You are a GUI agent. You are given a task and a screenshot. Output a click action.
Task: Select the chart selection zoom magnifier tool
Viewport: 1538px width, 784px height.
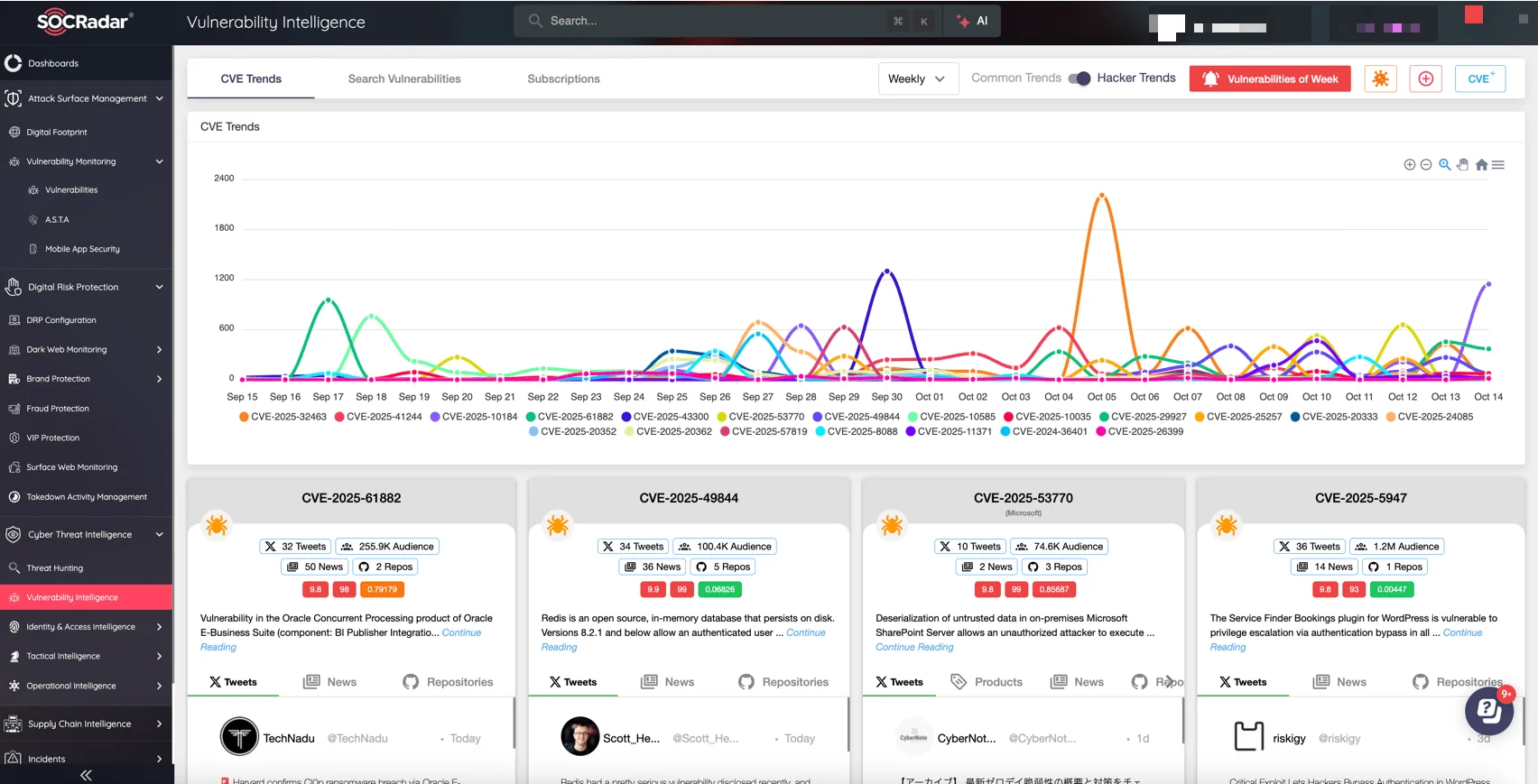click(x=1445, y=165)
